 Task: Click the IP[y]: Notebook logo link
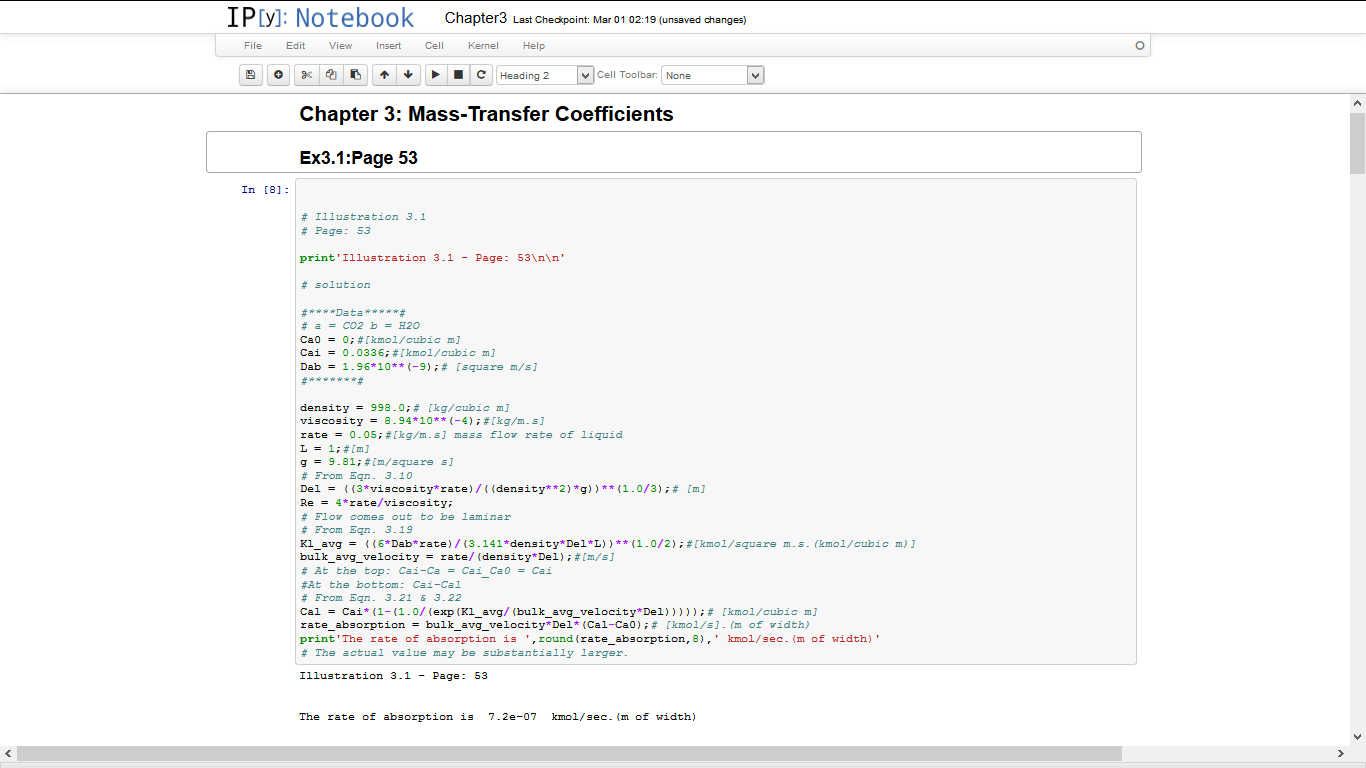click(x=320, y=18)
